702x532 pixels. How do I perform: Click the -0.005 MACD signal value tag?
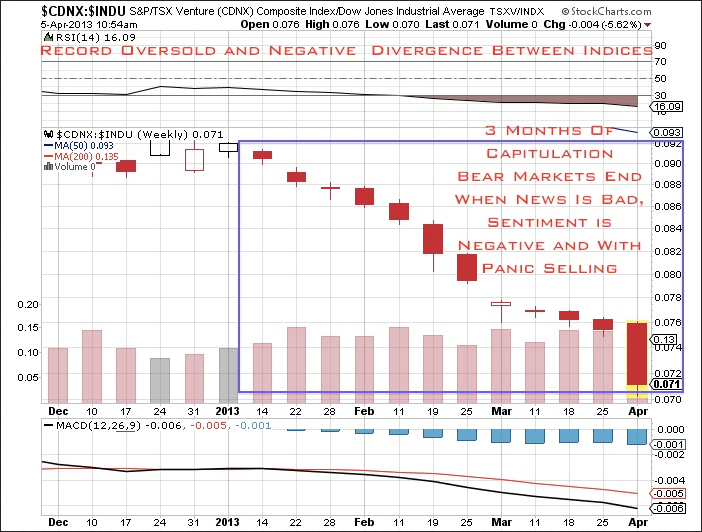point(668,493)
